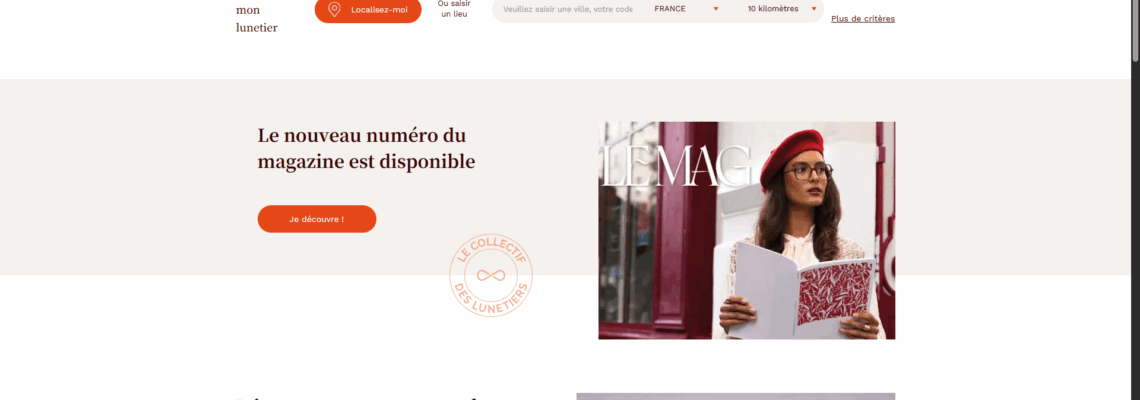This screenshot has height=400, width=1140.
Task: Open the Plus de critères link
Action: coord(863,19)
